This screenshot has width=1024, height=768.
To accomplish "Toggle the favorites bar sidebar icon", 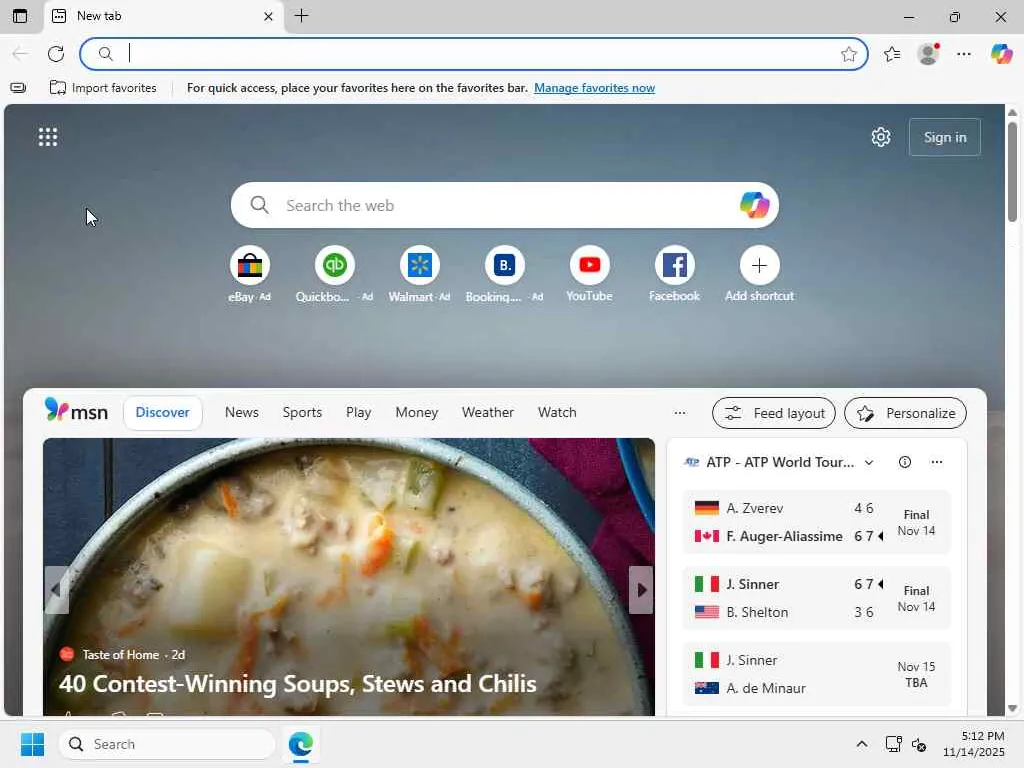I will pos(18,88).
